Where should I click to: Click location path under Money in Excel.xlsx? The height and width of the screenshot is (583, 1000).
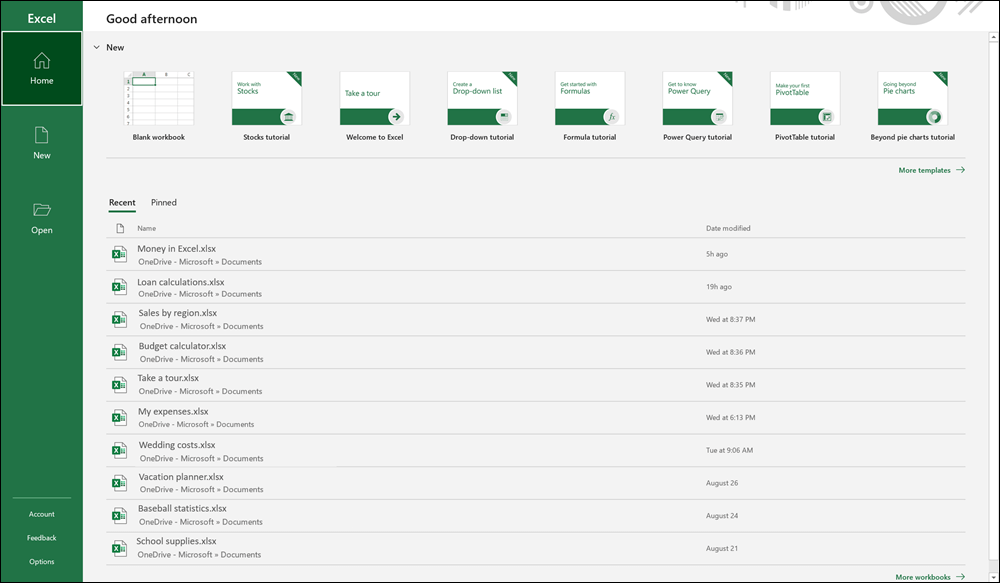(x=200, y=262)
